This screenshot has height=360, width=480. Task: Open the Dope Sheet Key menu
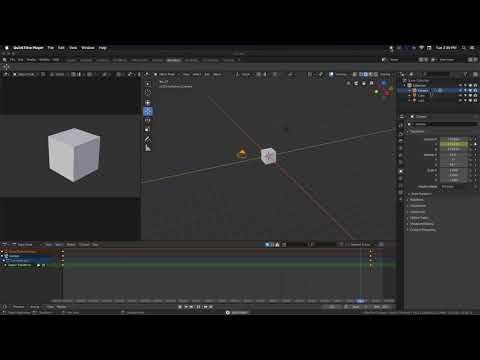pyautogui.click(x=95, y=244)
